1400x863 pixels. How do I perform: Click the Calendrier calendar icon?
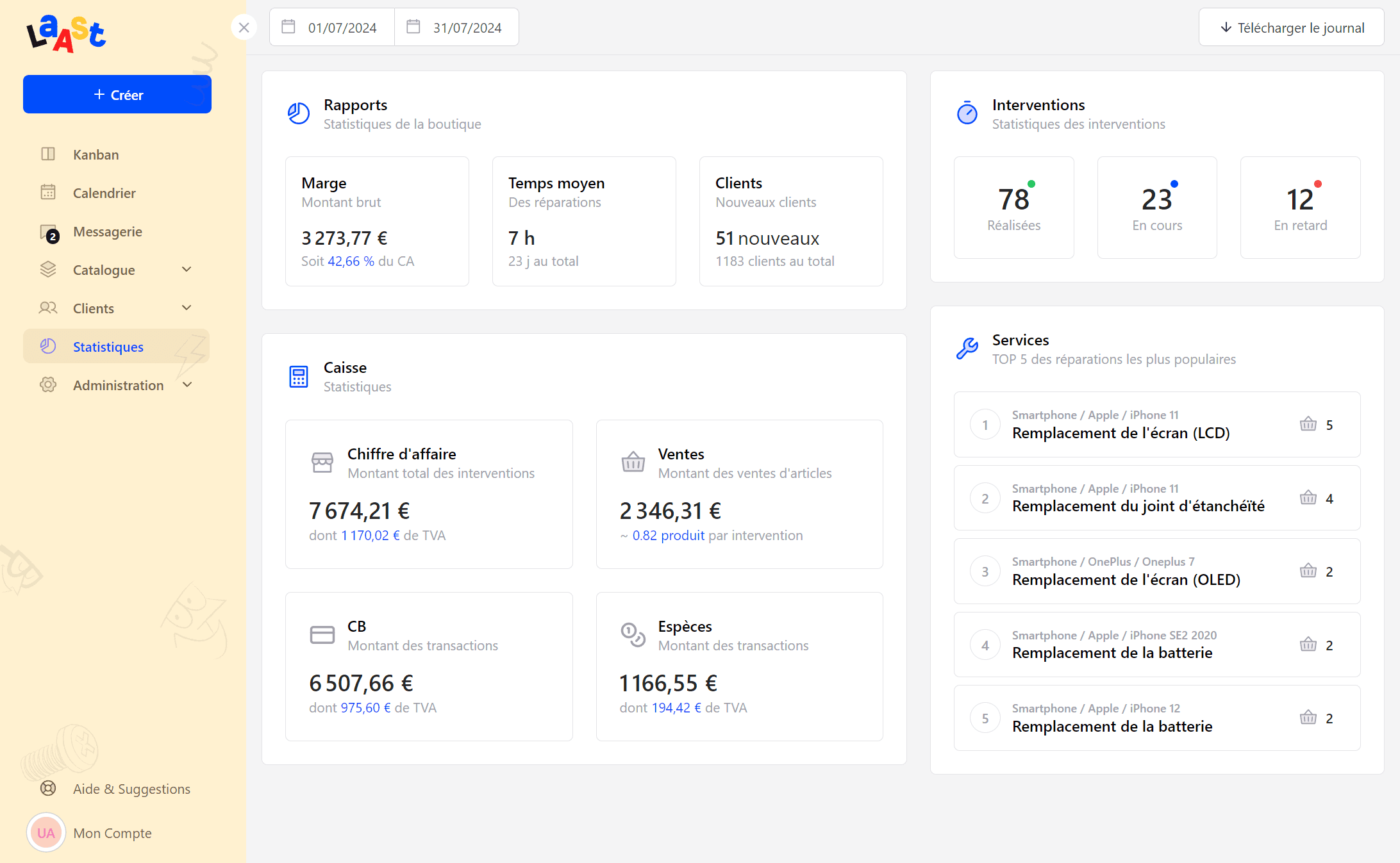(48, 192)
